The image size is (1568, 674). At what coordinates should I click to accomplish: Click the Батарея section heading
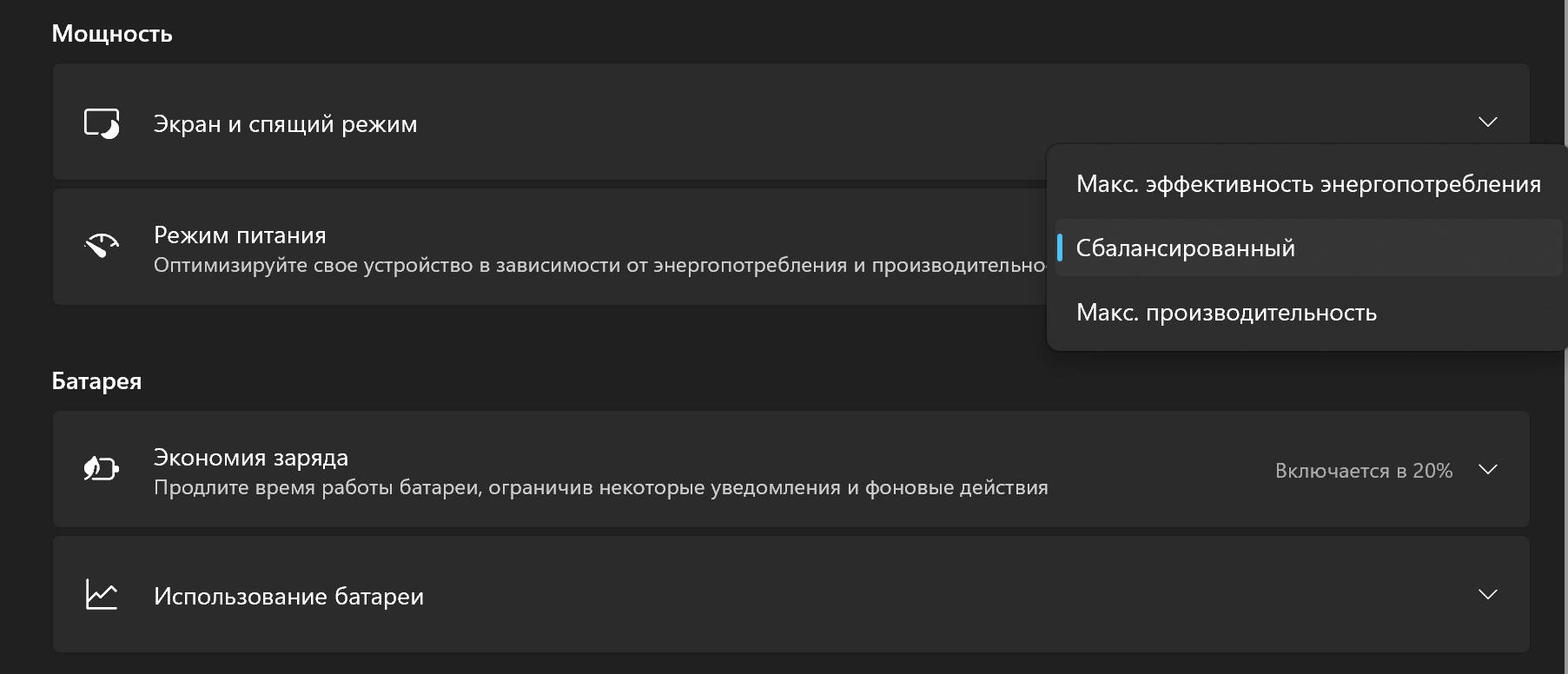[x=96, y=381]
